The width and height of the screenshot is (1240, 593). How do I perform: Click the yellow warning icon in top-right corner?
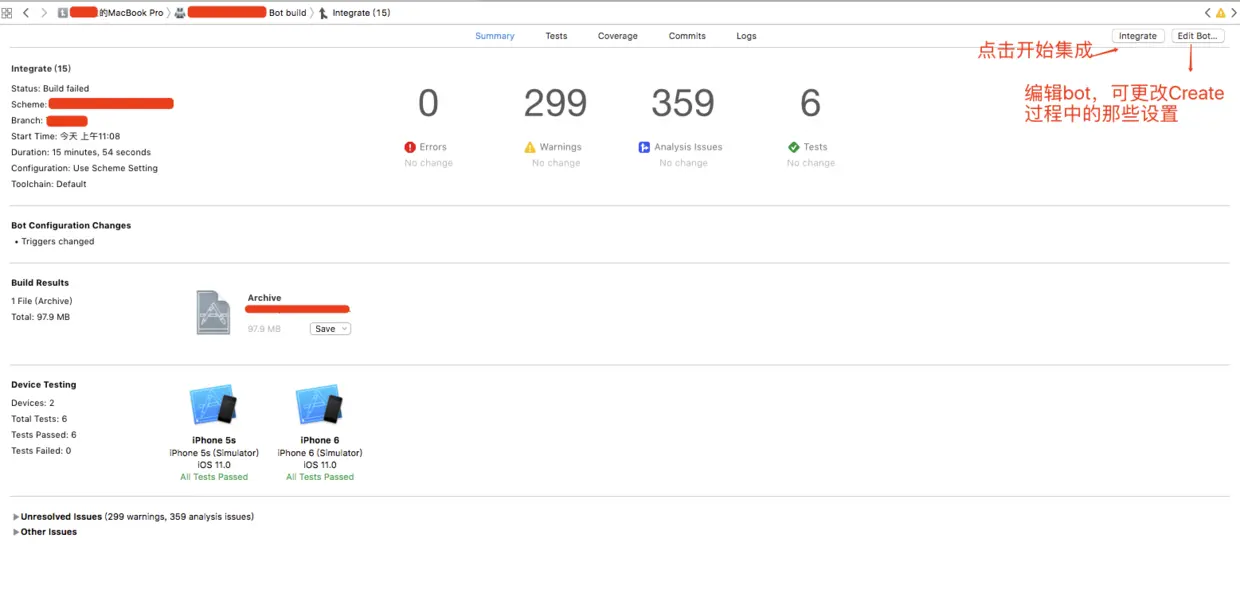[x=1220, y=13]
